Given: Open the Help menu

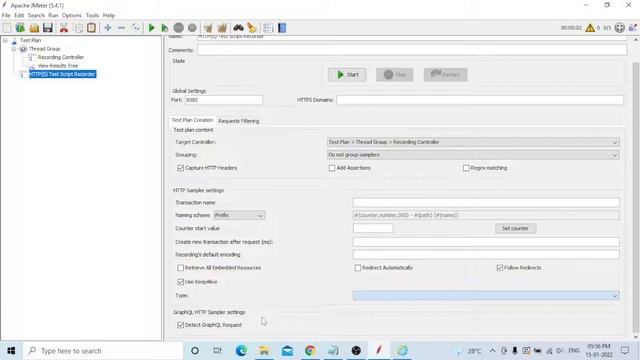Looking at the screenshot, I should point(109,15).
